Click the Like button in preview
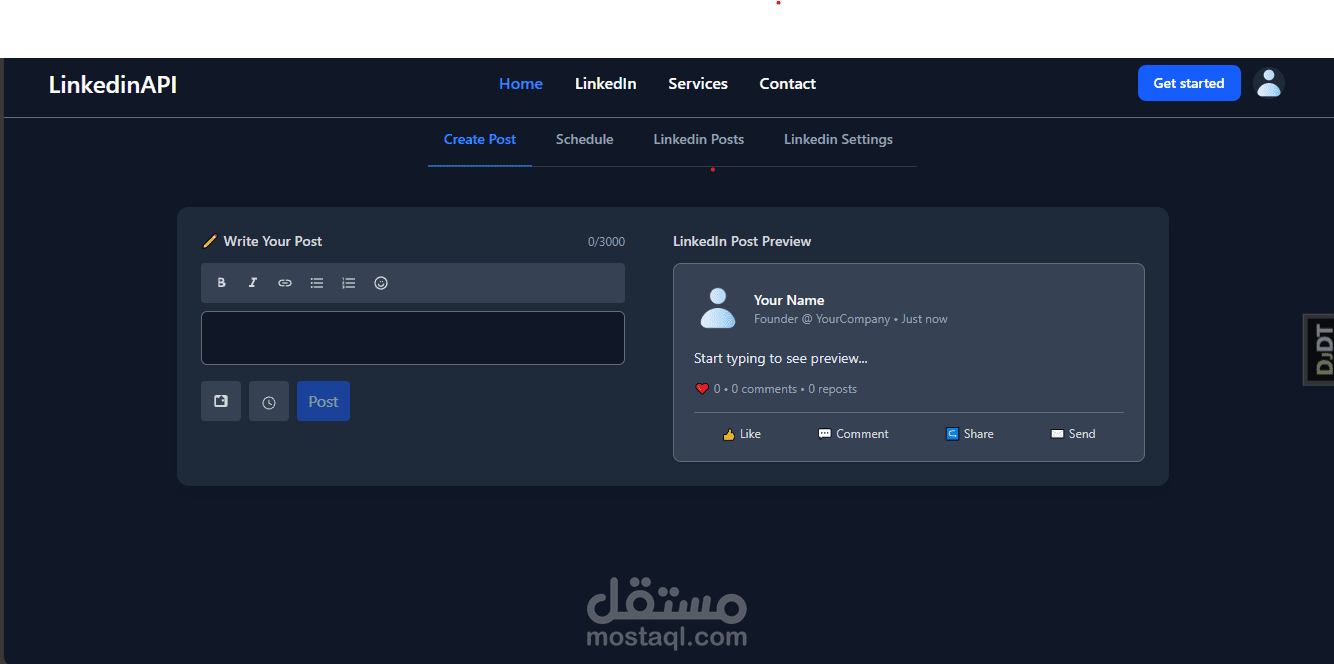 point(742,434)
